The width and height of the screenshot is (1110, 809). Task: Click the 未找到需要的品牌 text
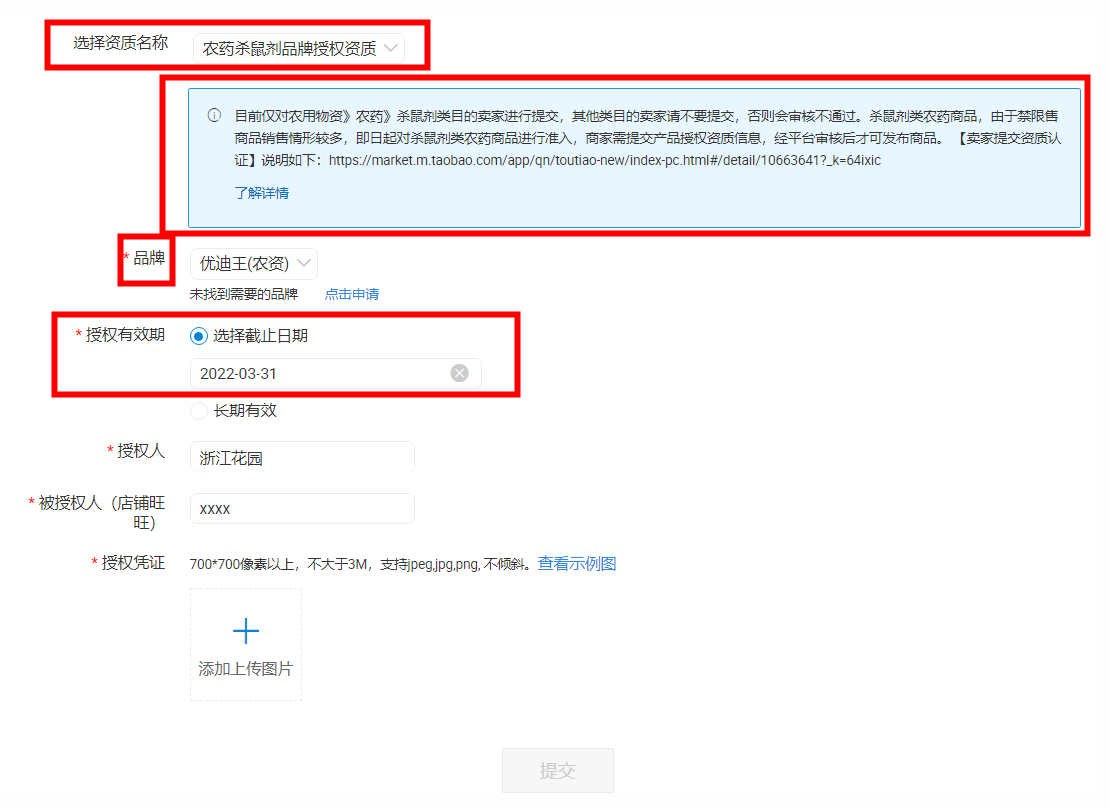coord(244,294)
